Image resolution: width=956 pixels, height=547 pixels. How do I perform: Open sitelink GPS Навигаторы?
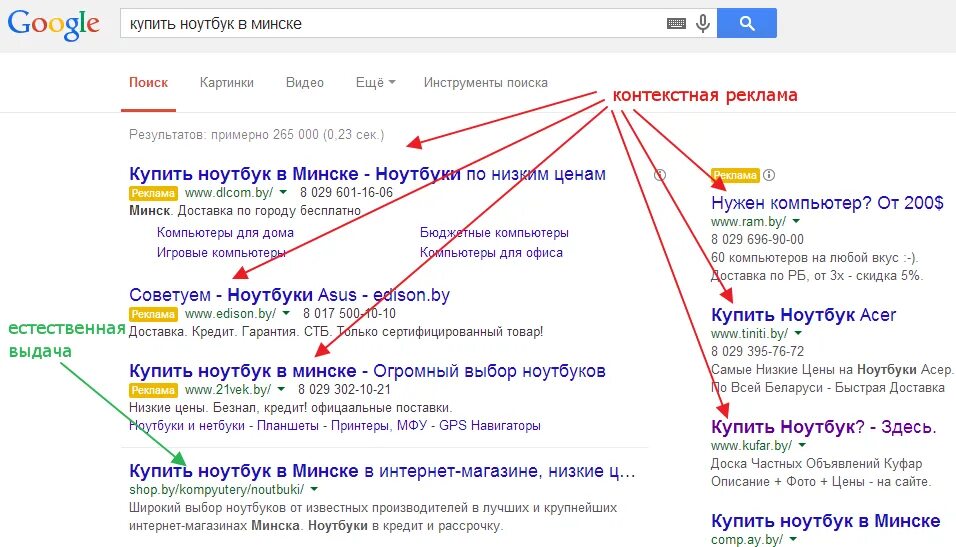490,426
